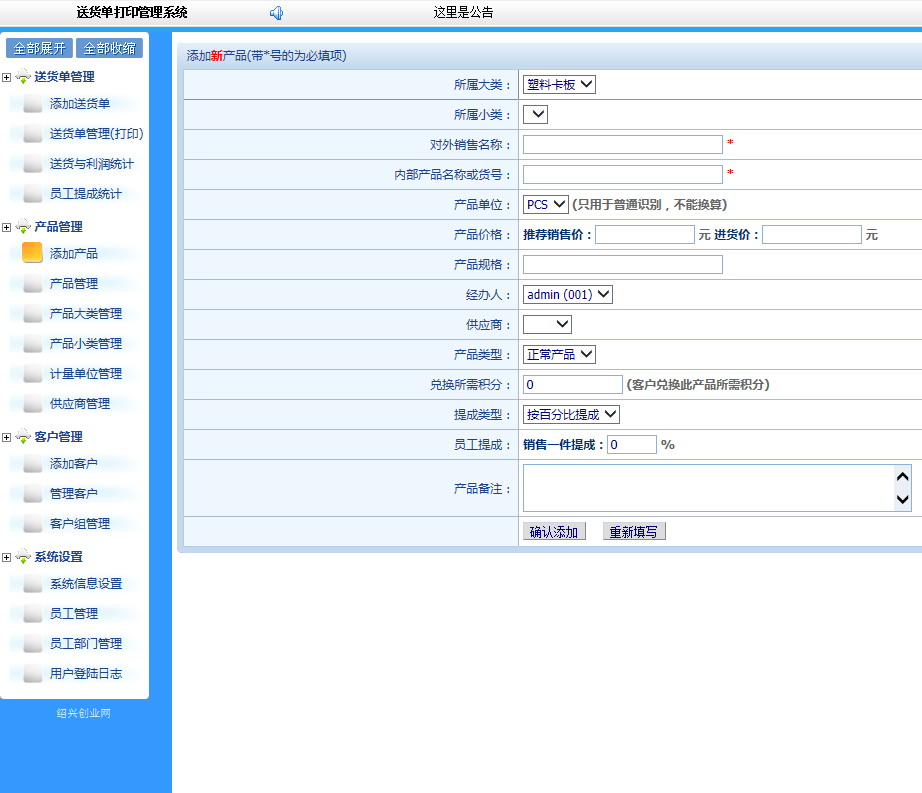Open the empty 所属小类 dropdown
Screen dimensions: 922x793
pyautogui.click(x=535, y=114)
